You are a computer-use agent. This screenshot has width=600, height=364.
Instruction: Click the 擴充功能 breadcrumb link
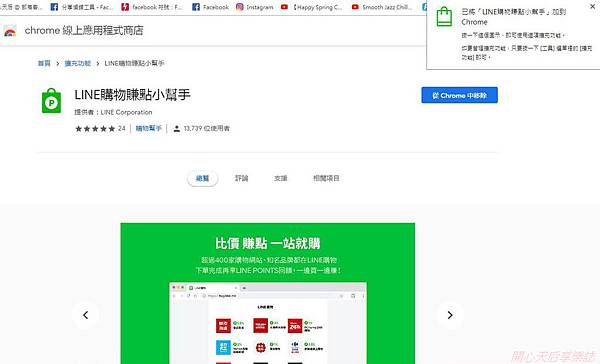(78, 63)
